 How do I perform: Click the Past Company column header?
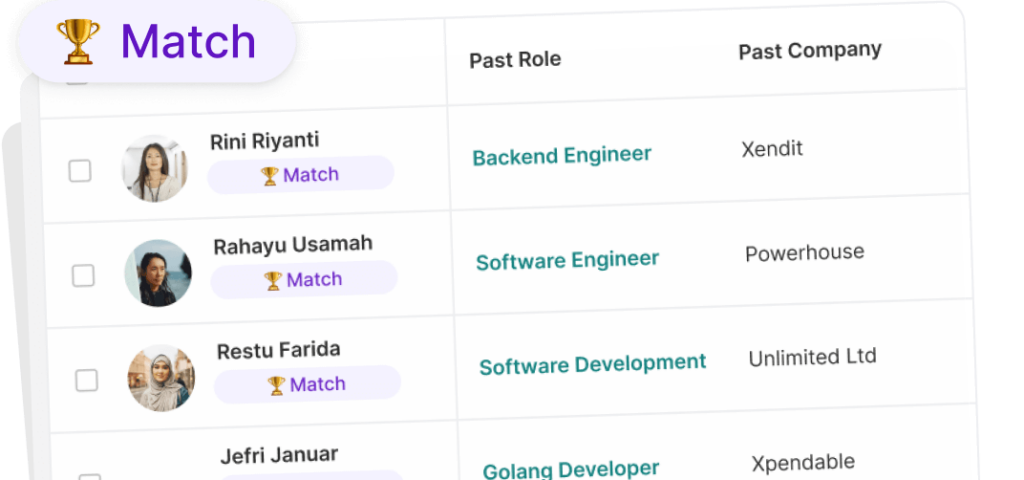tap(810, 50)
